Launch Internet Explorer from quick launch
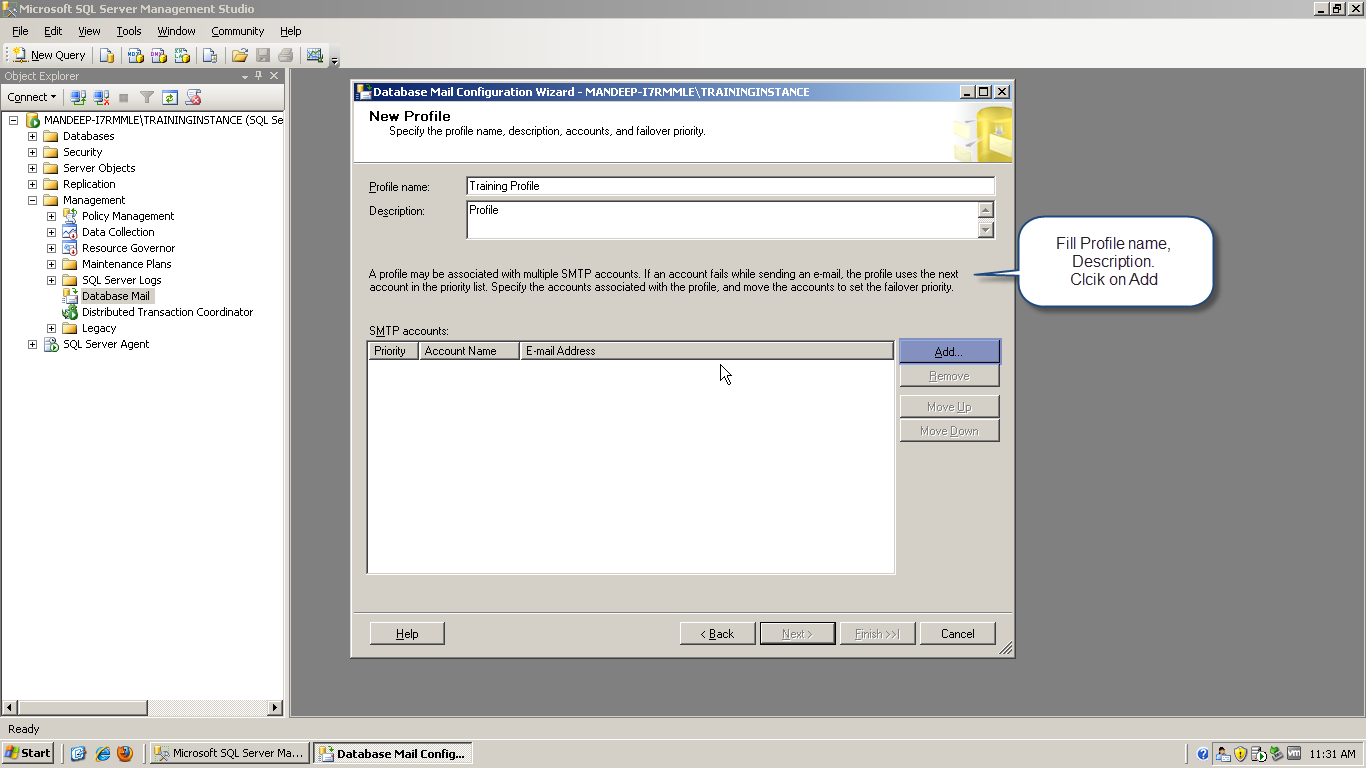1366x768 pixels. [102, 753]
